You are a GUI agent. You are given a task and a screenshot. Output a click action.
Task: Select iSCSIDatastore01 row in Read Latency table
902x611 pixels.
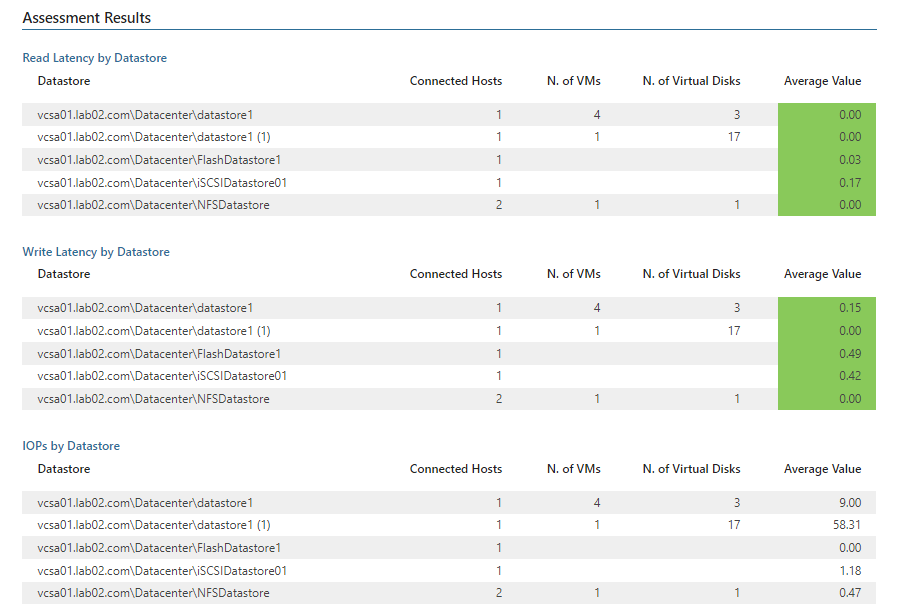[449, 183]
